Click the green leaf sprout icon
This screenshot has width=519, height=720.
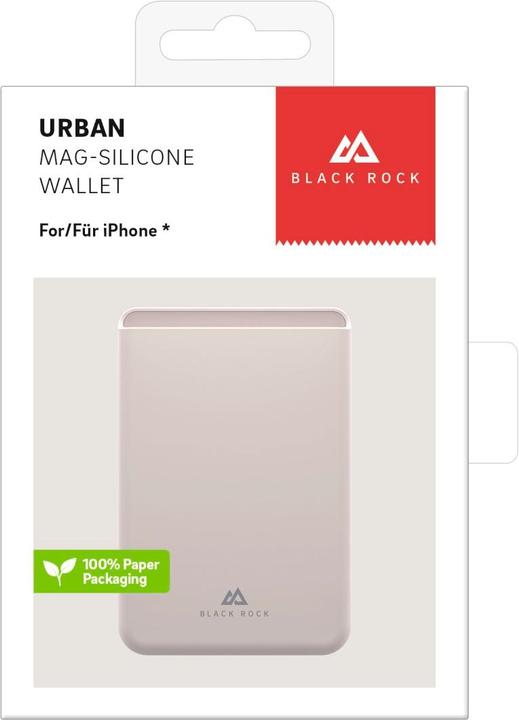tap(59, 571)
